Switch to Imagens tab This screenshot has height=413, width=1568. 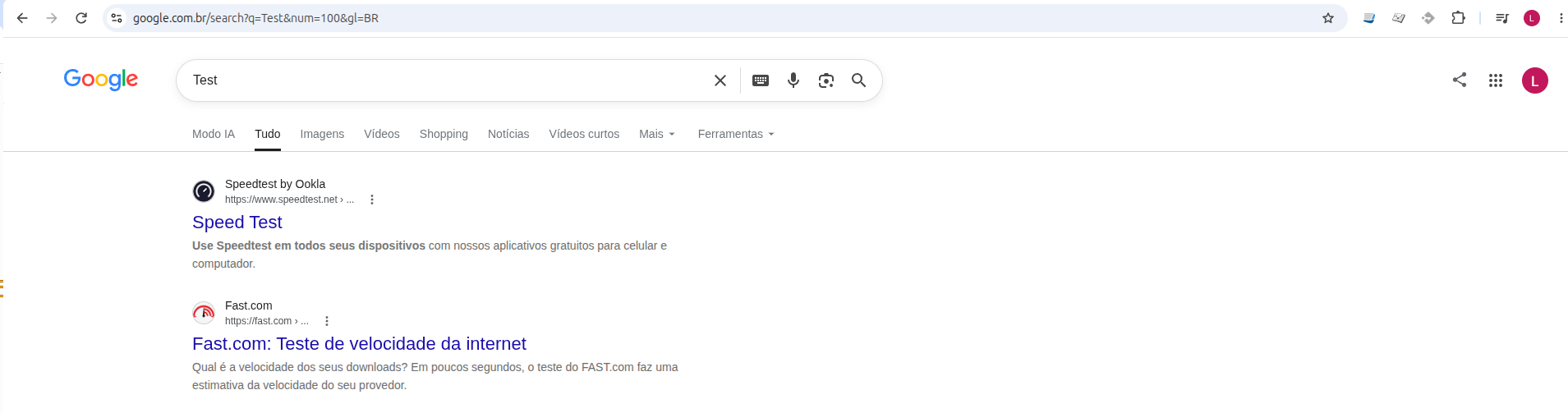(322, 134)
